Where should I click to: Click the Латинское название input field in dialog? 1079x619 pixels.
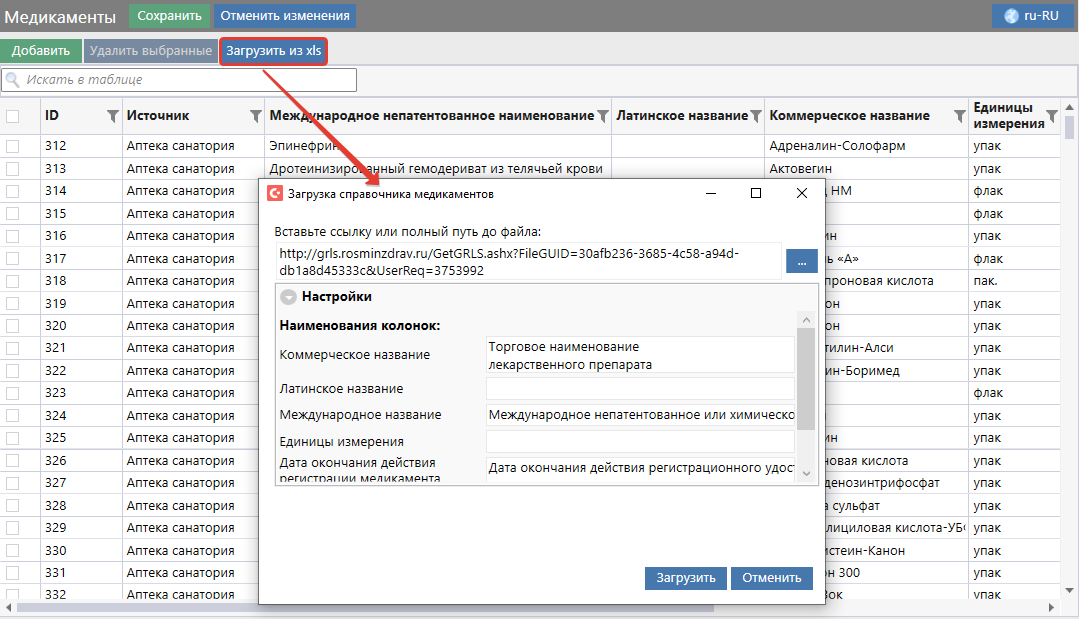tap(639, 388)
